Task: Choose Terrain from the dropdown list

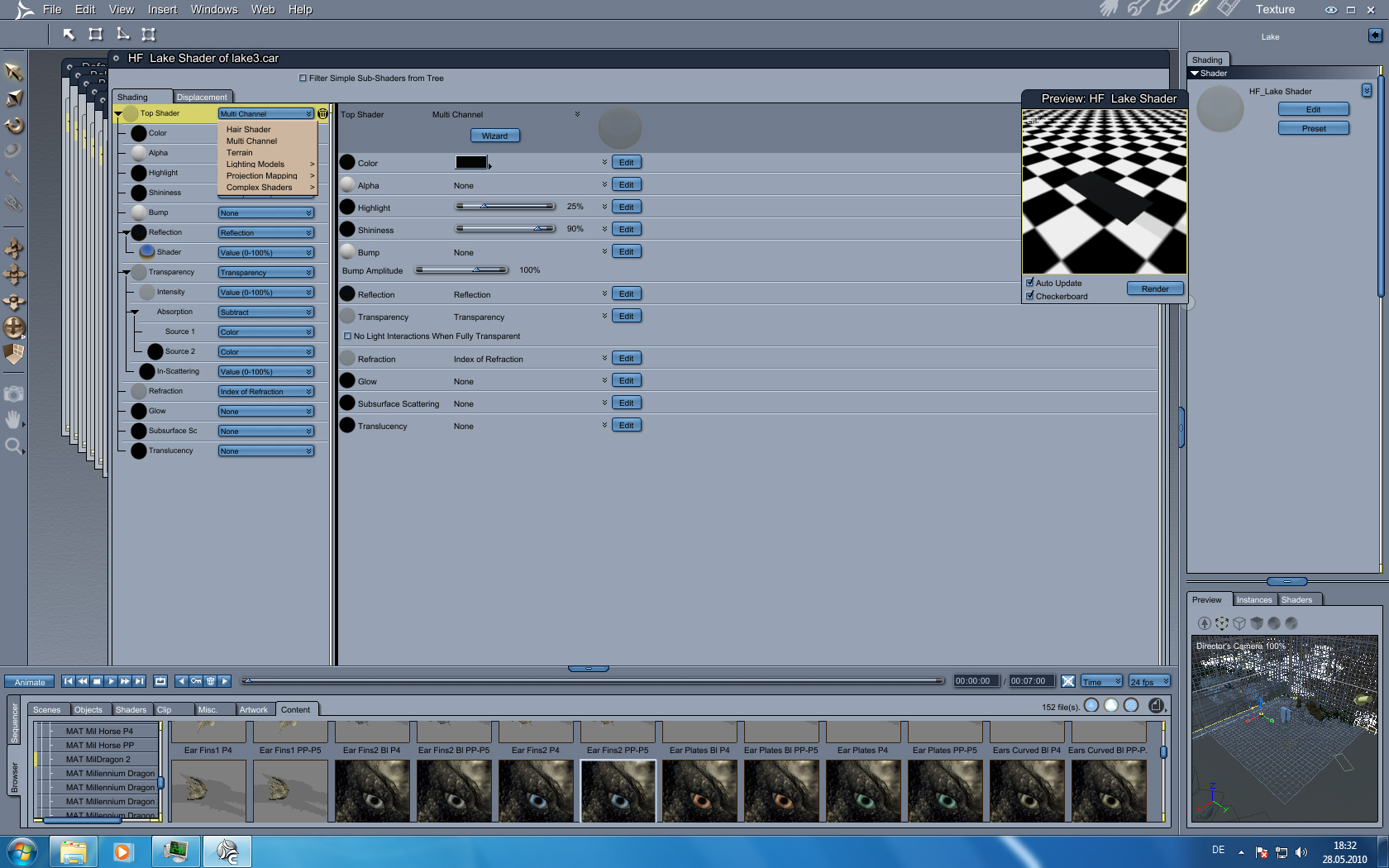Action: (x=240, y=153)
